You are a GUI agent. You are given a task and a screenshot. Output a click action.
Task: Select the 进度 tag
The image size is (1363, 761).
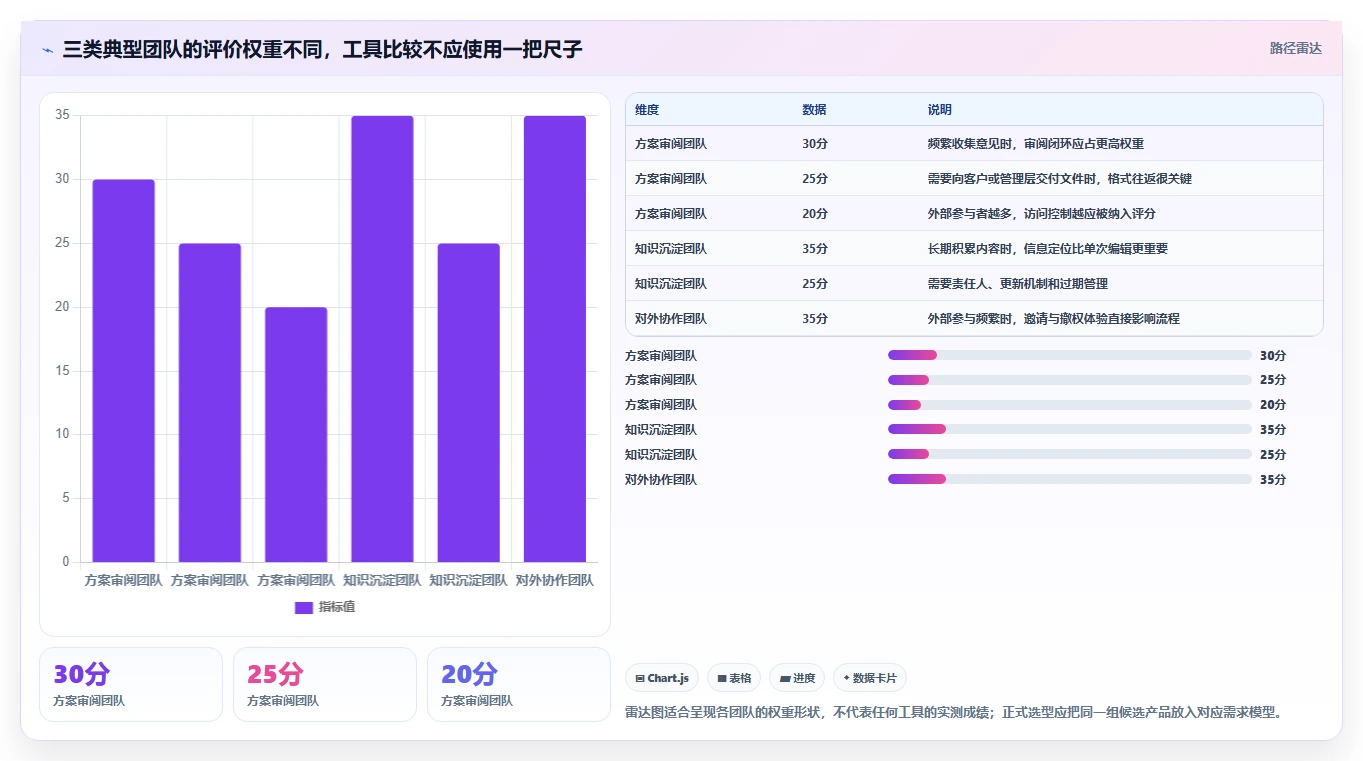coord(797,678)
